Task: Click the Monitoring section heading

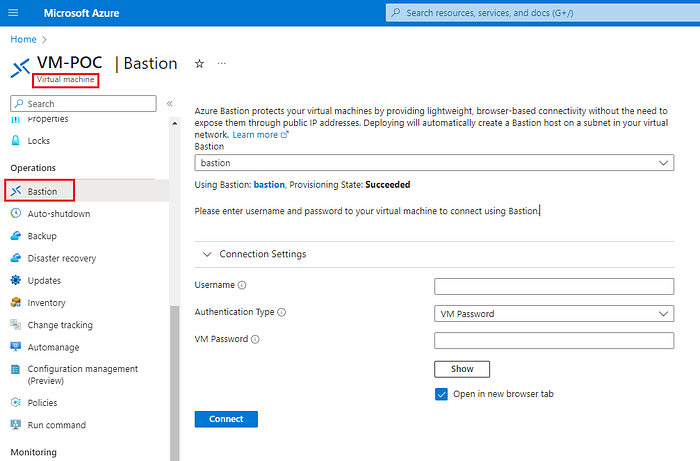Action: click(33, 452)
